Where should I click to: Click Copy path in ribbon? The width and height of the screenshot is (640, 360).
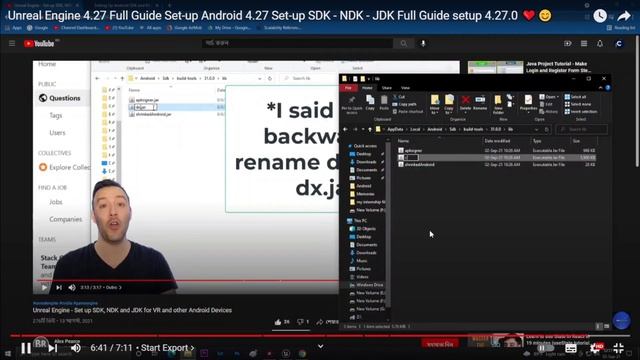(x=404, y=104)
